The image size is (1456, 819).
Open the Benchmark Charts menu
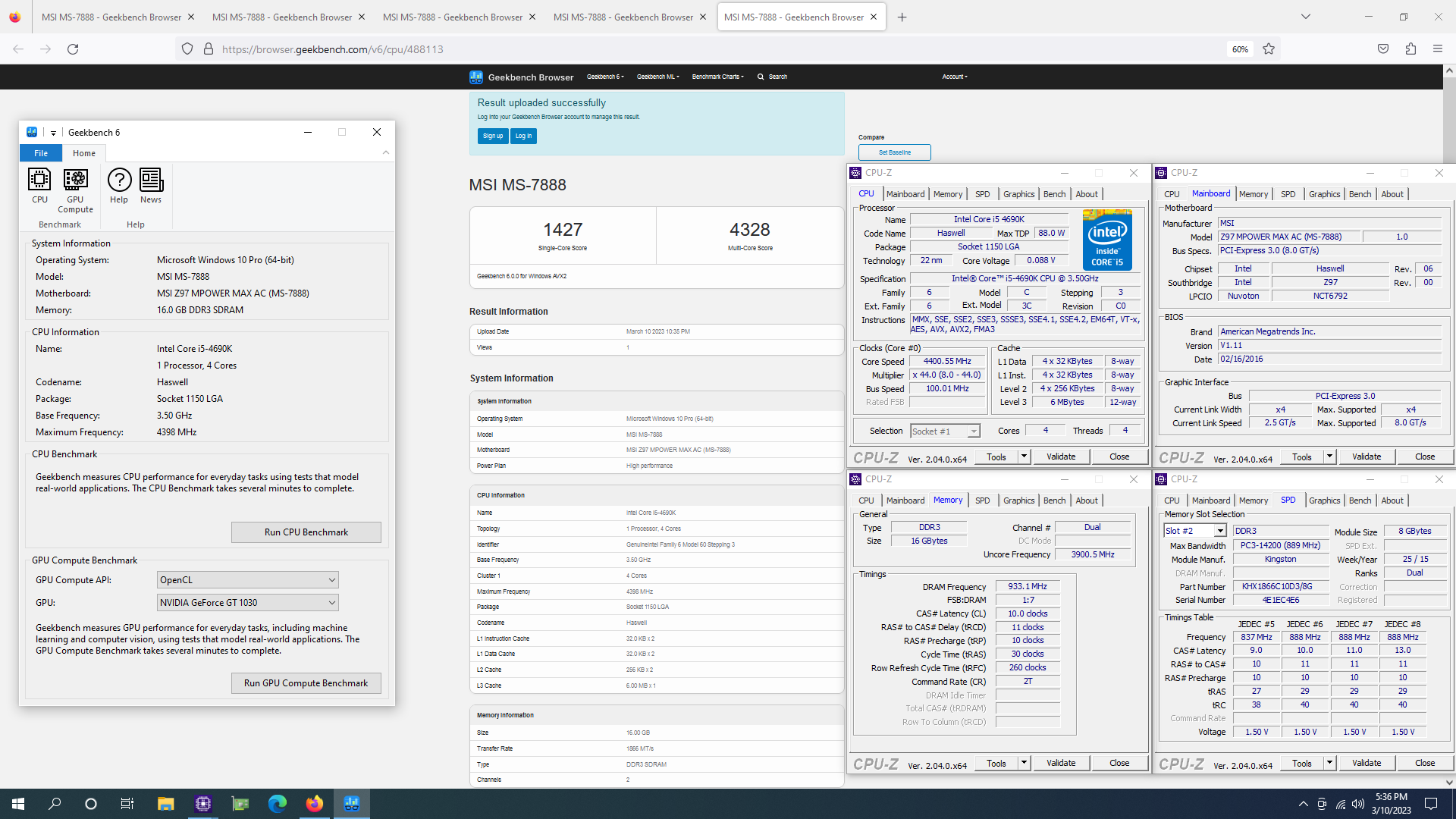pyautogui.click(x=717, y=77)
